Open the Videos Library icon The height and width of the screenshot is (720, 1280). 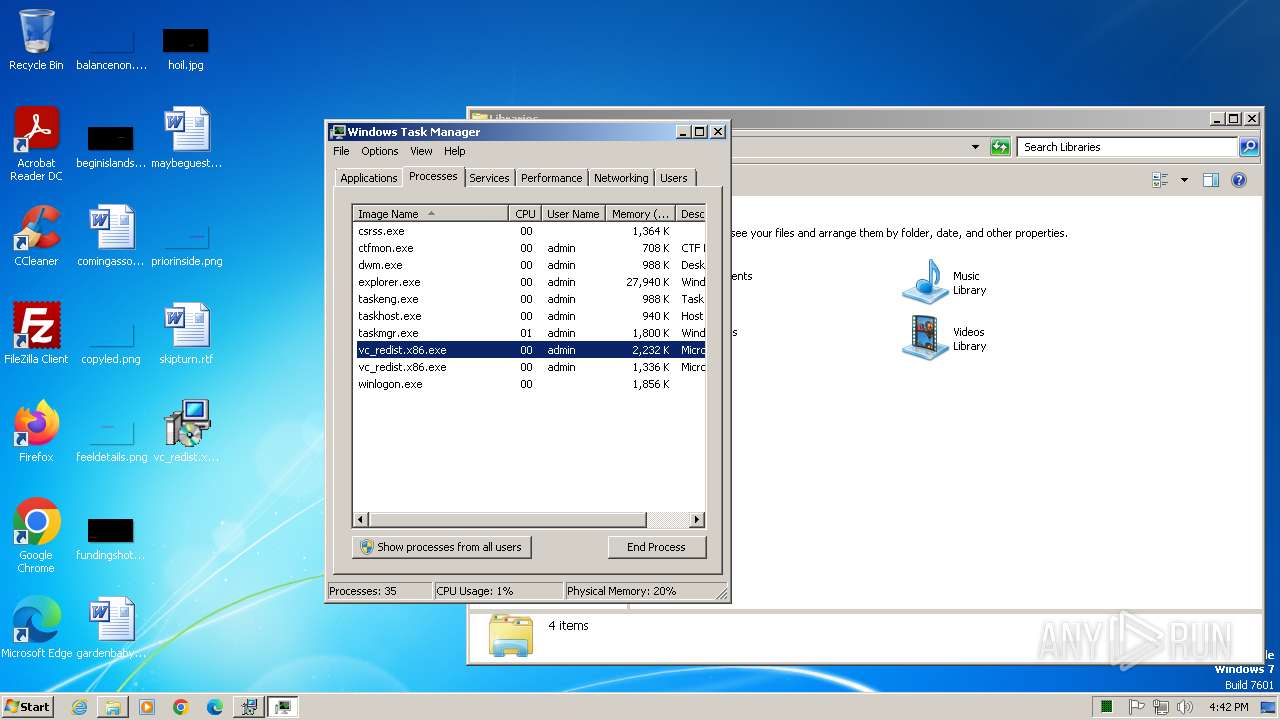[945, 338]
